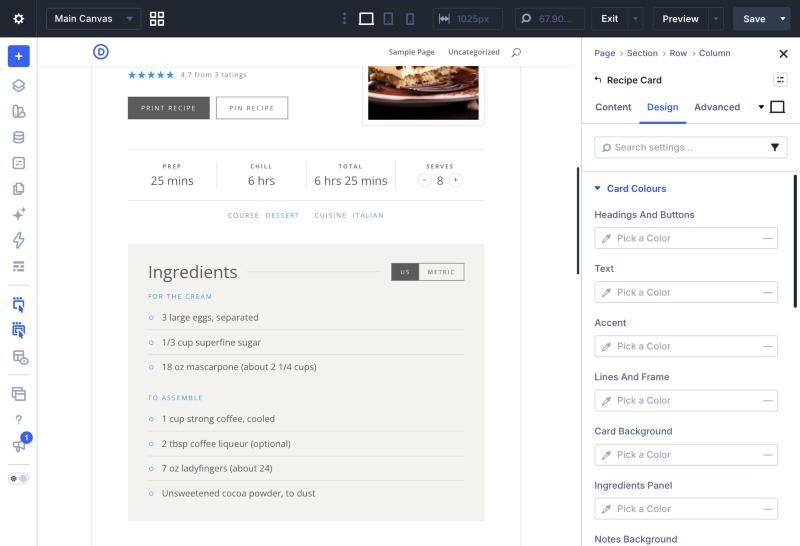Click the Preview button

[681, 19]
